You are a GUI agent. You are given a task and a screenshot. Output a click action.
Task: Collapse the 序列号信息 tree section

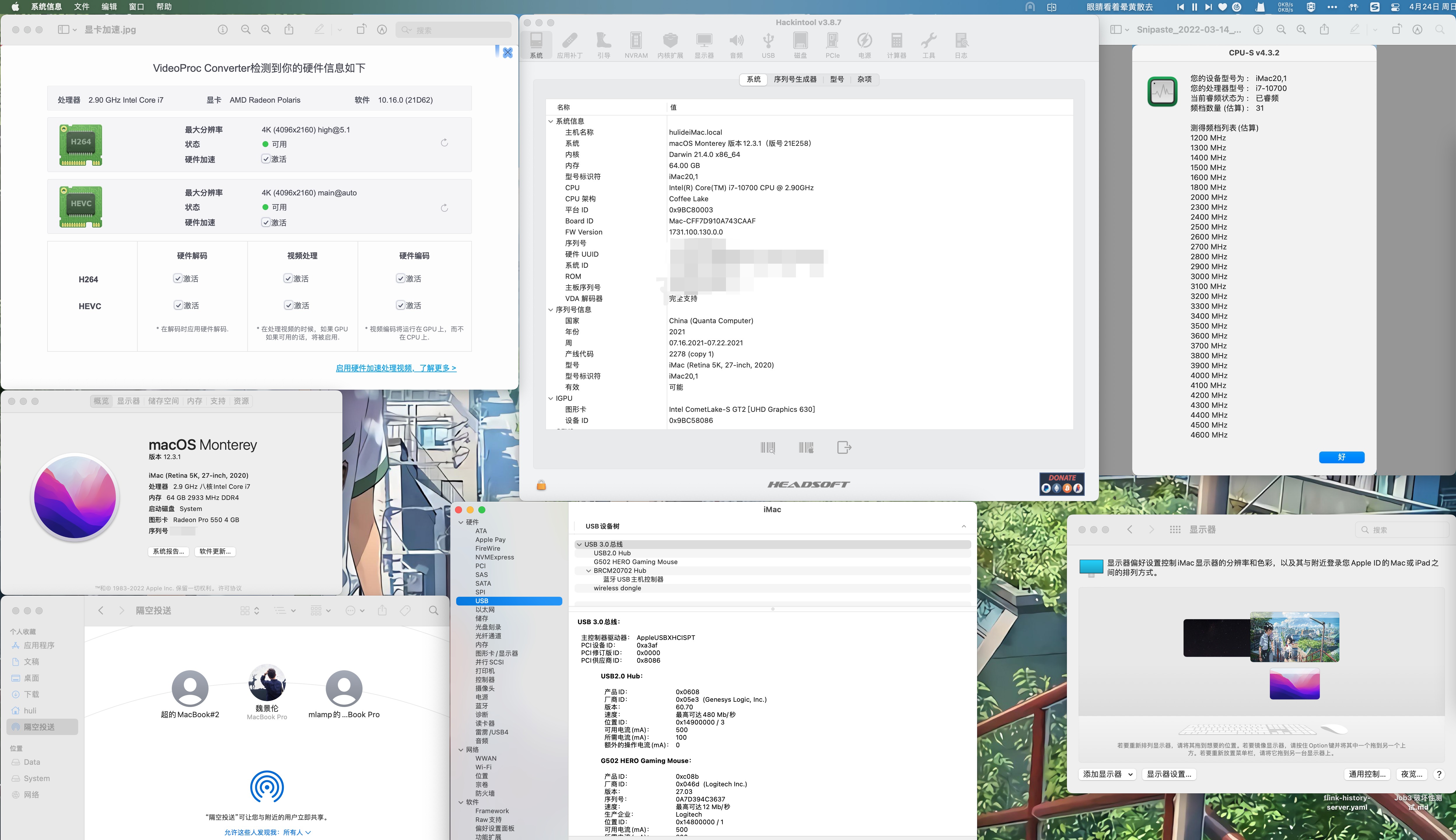(x=551, y=310)
